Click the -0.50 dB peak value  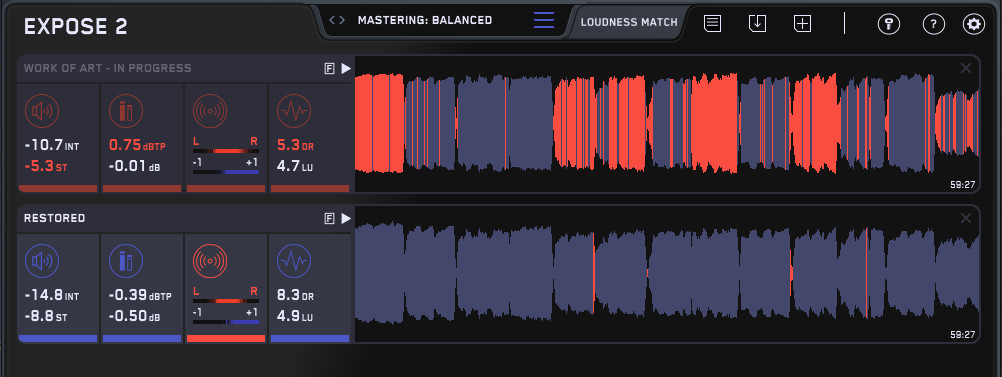click(x=134, y=317)
